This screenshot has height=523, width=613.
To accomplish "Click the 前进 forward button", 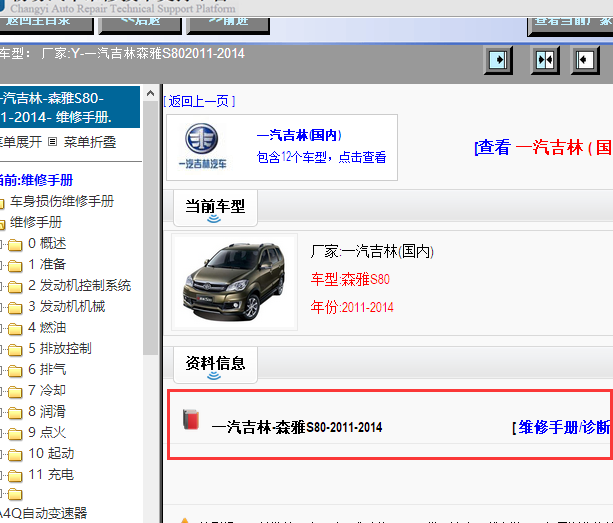I will point(228,25).
